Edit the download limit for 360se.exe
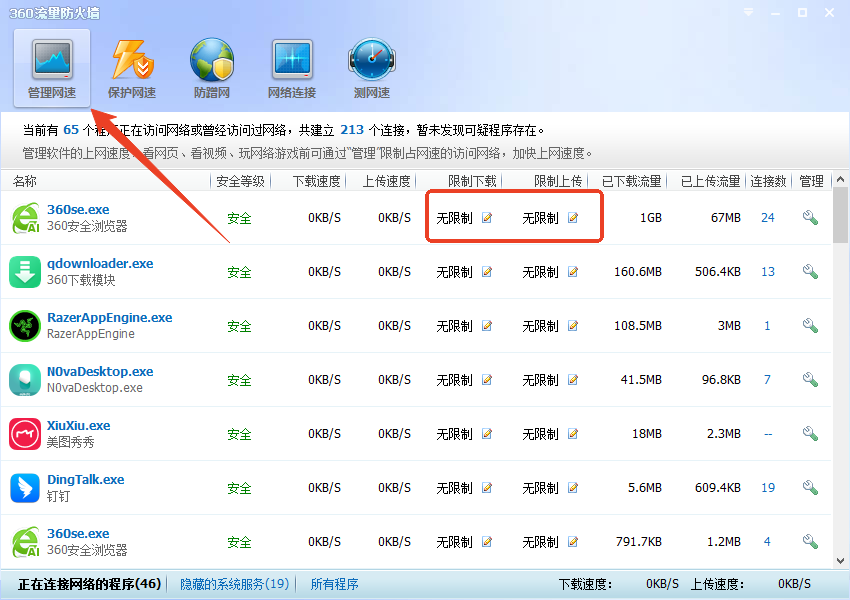This screenshot has width=850, height=600. tap(487, 217)
